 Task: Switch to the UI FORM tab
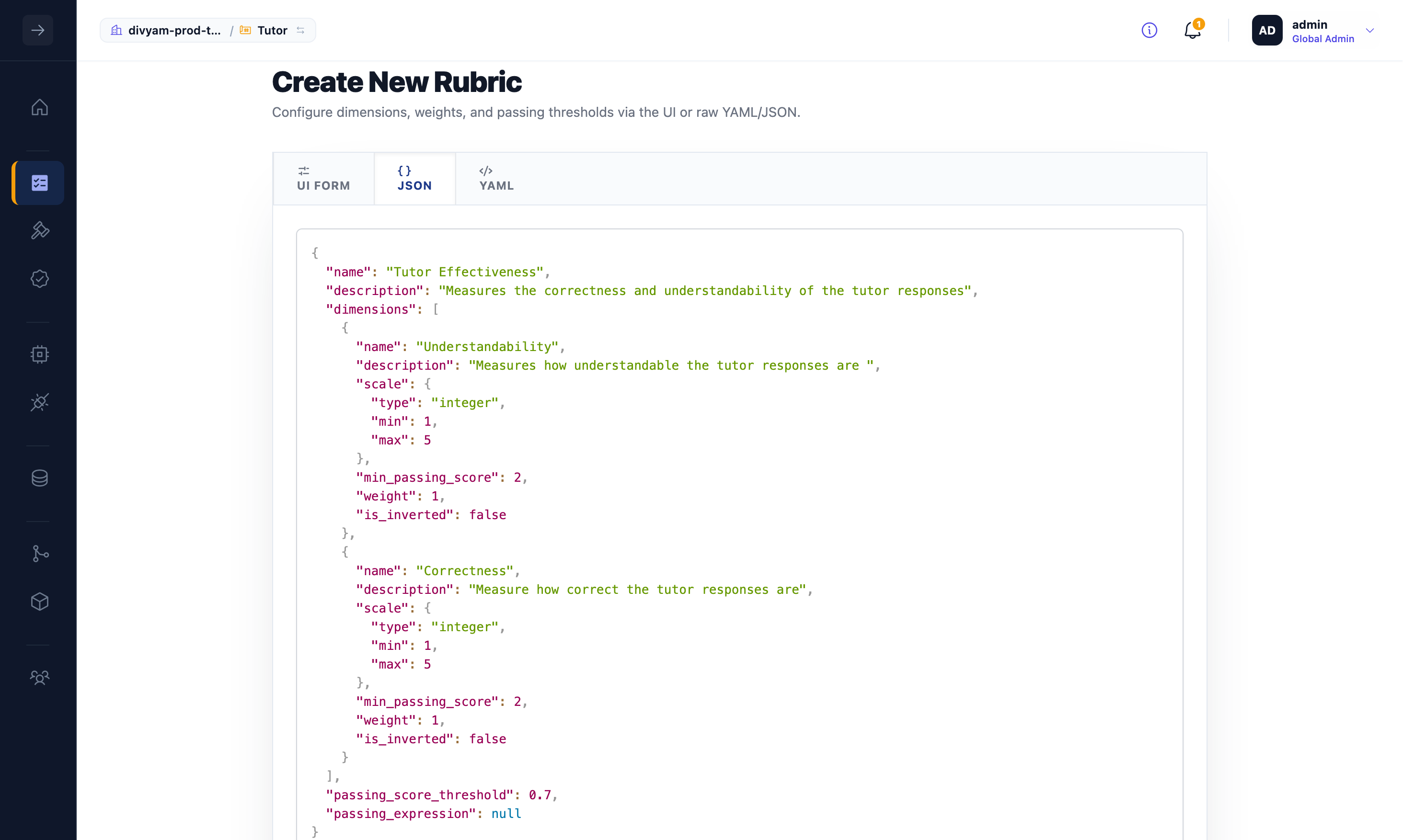point(324,179)
